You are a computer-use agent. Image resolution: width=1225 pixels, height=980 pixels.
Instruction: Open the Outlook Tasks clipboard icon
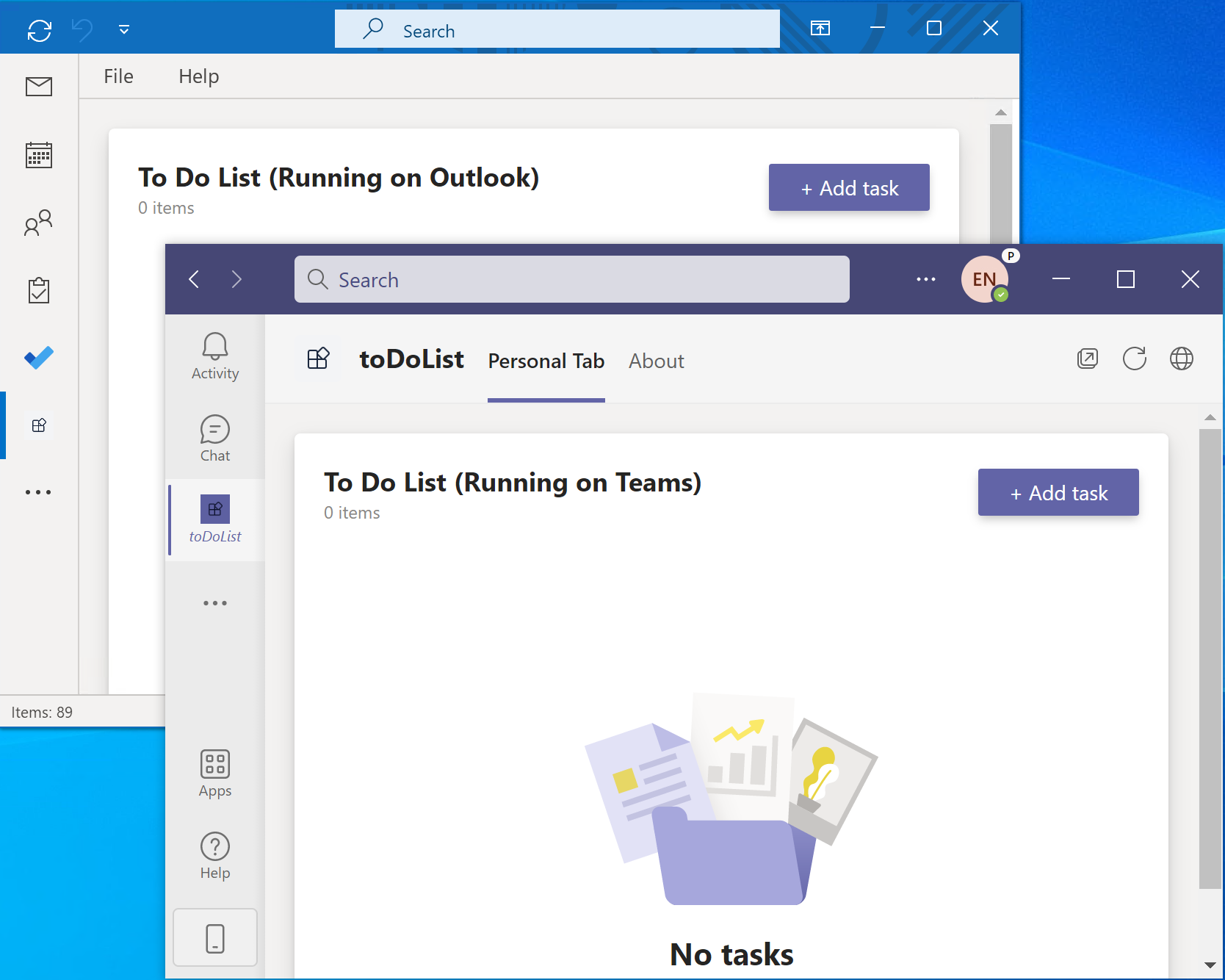pyautogui.click(x=39, y=290)
